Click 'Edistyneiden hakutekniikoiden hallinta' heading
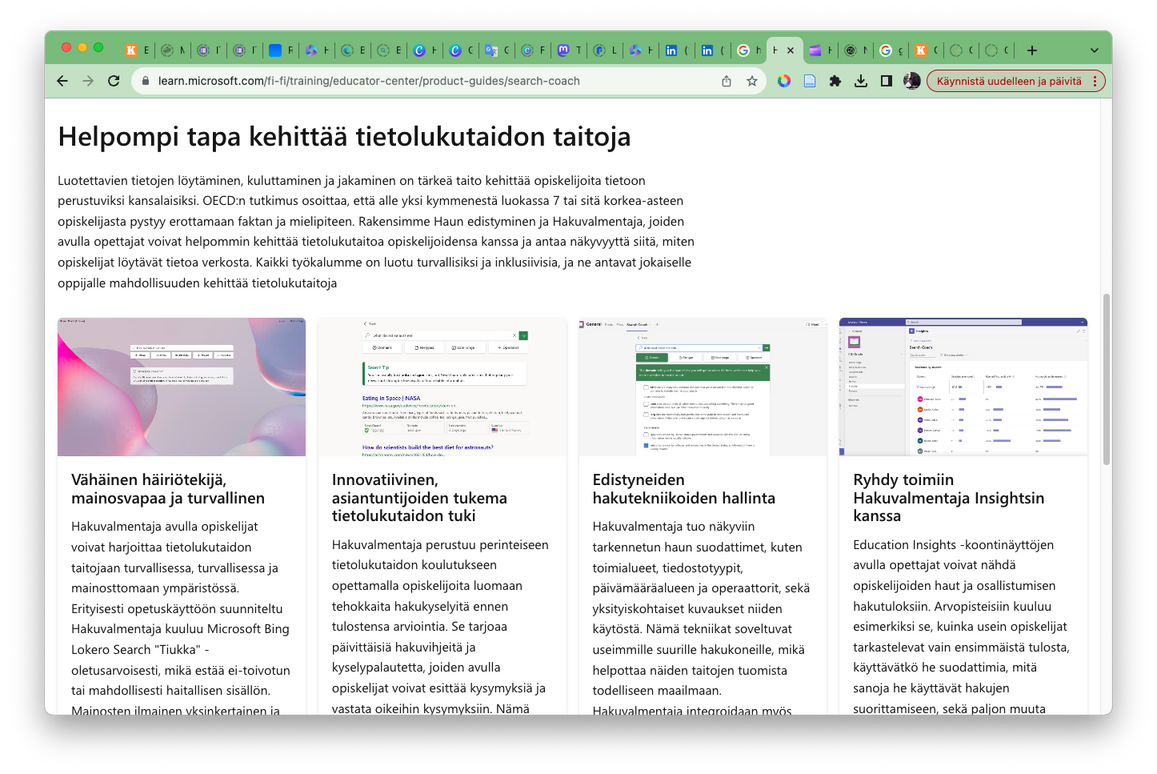The width and height of the screenshot is (1157, 774). coord(684,489)
